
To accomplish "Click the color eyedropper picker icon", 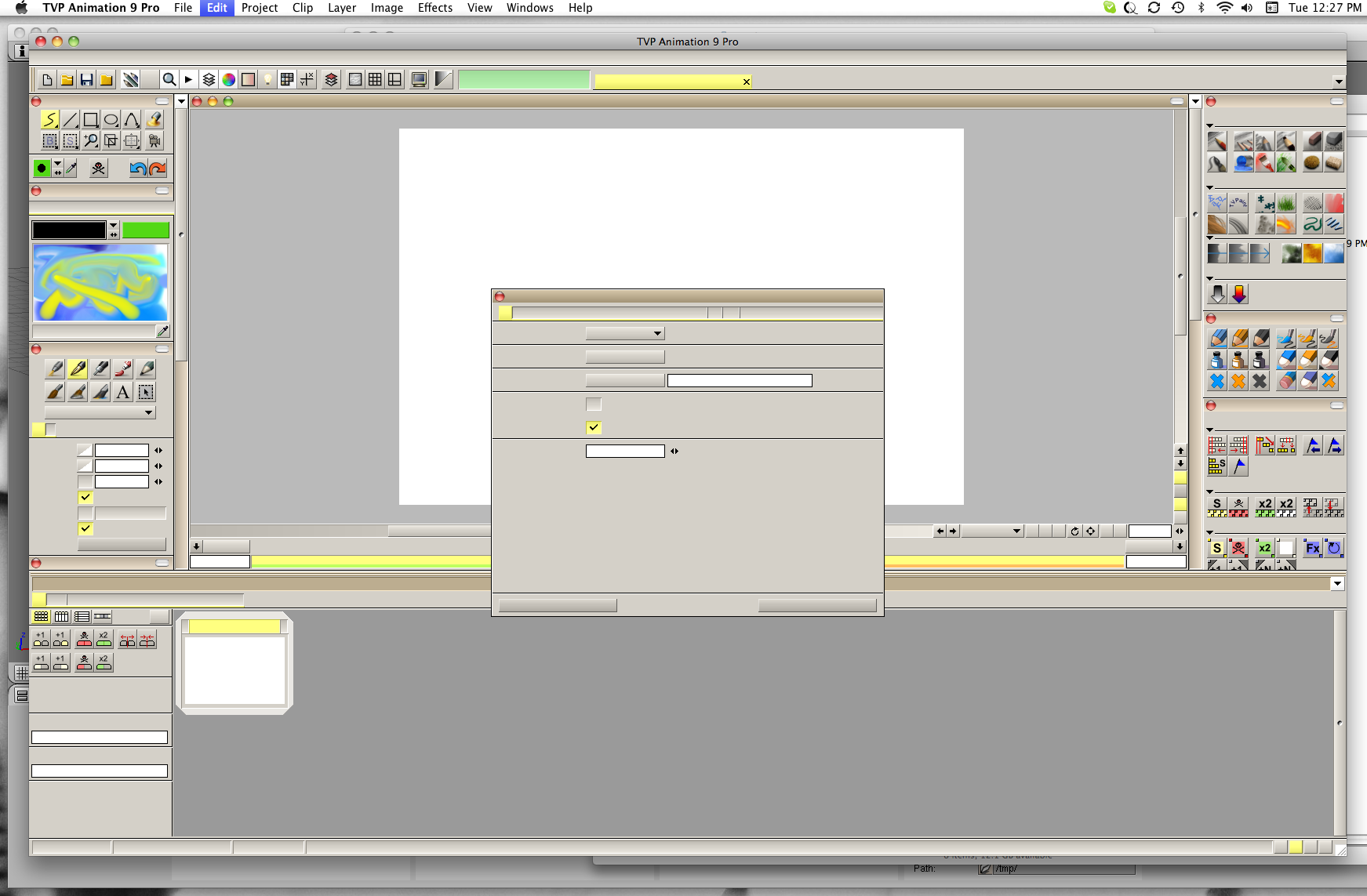I will (x=71, y=168).
